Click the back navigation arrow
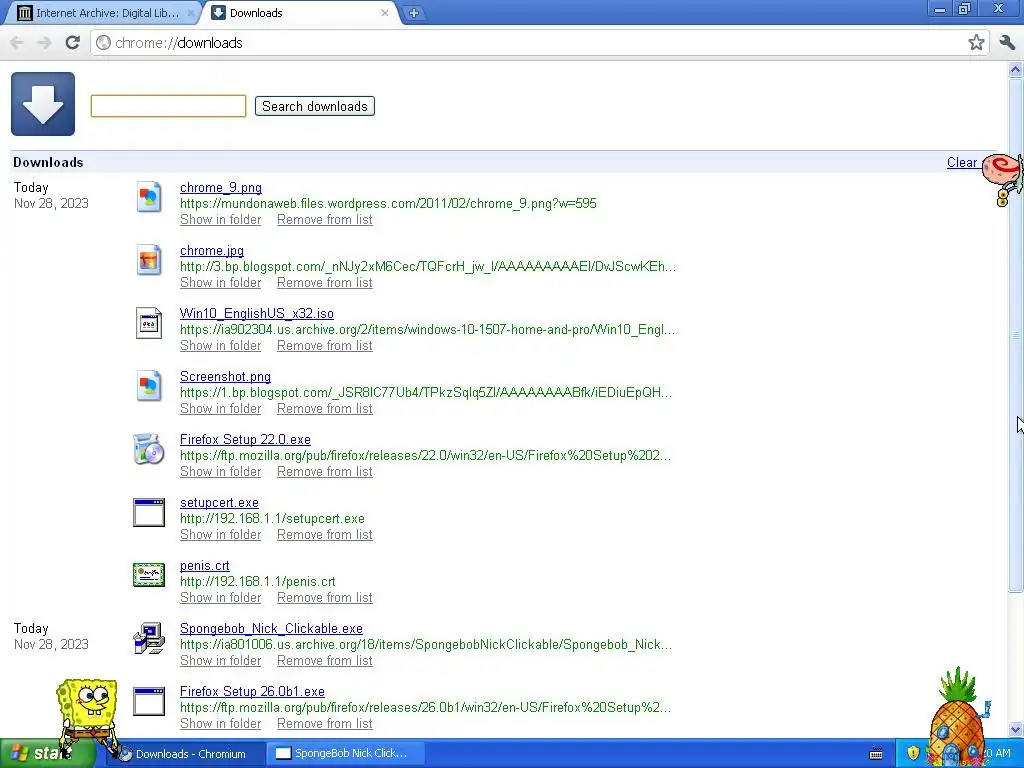 17,43
